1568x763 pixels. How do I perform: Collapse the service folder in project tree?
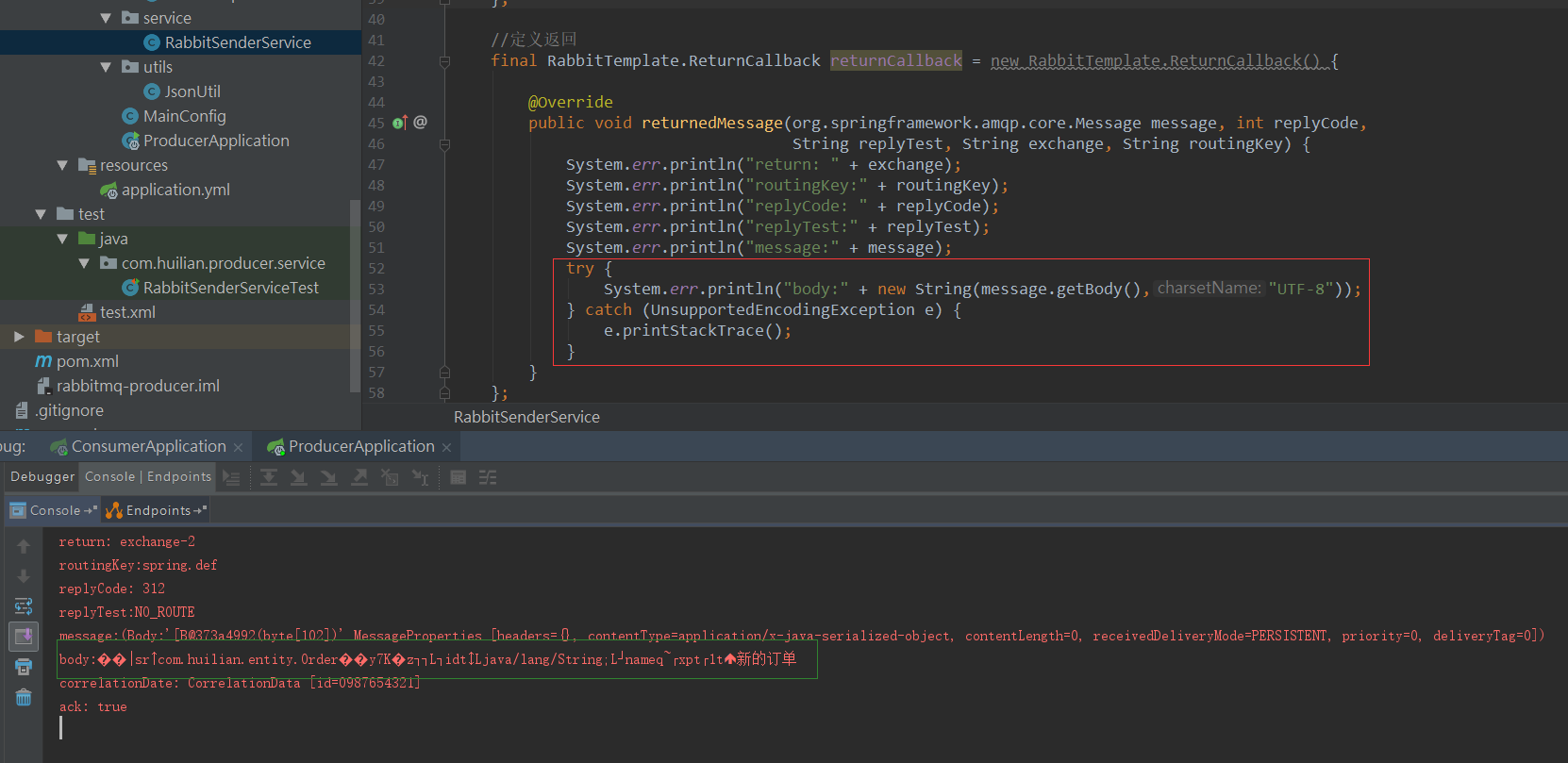point(106,18)
